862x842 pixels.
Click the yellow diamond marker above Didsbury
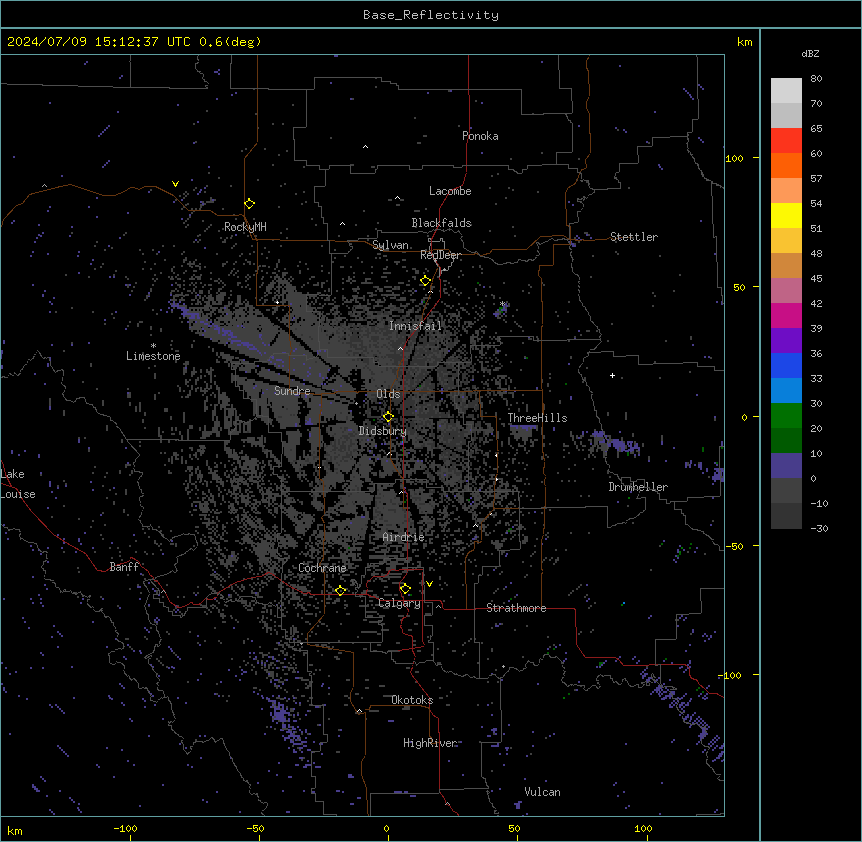(388, 417)
